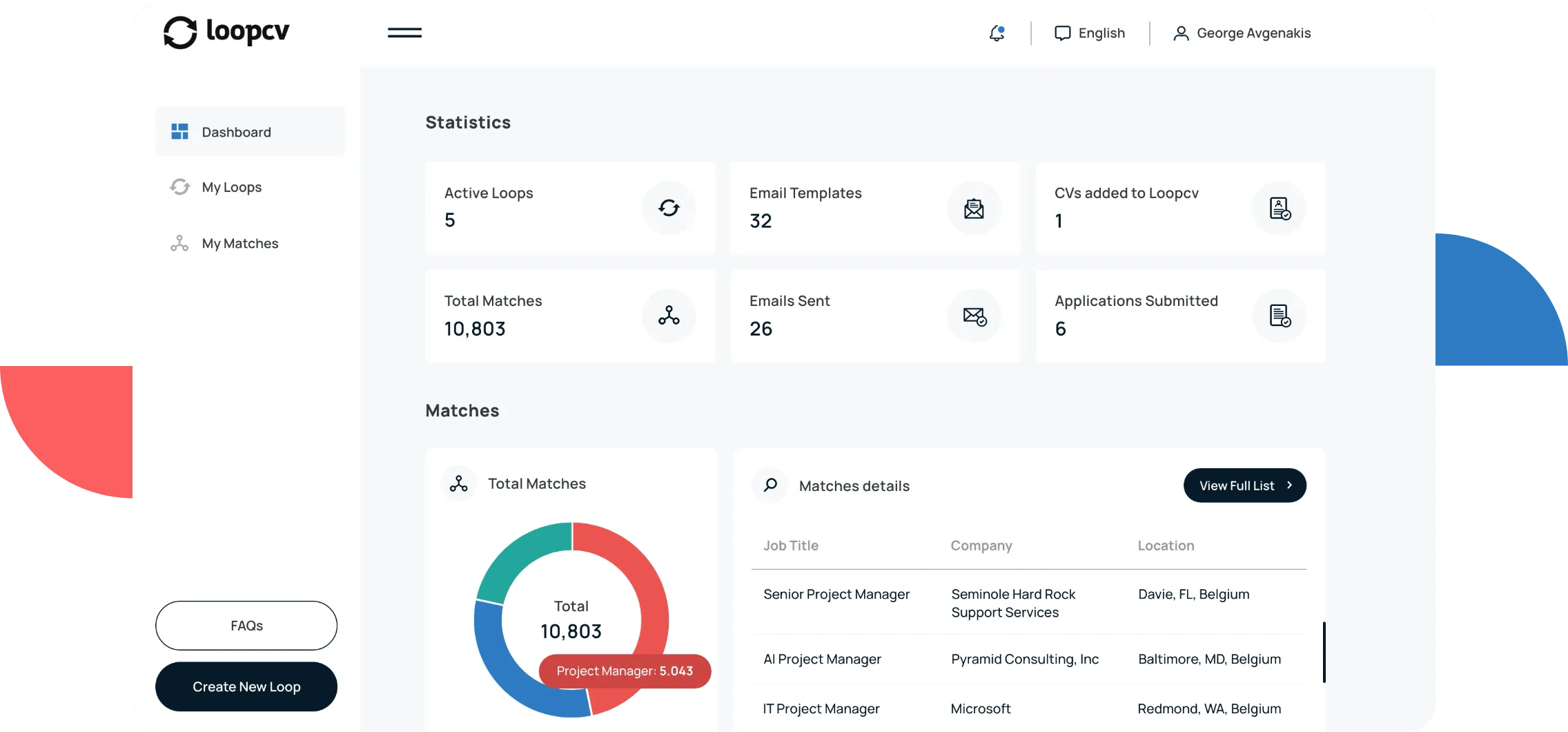Open the English language selector

click(x=1090, y=33)
